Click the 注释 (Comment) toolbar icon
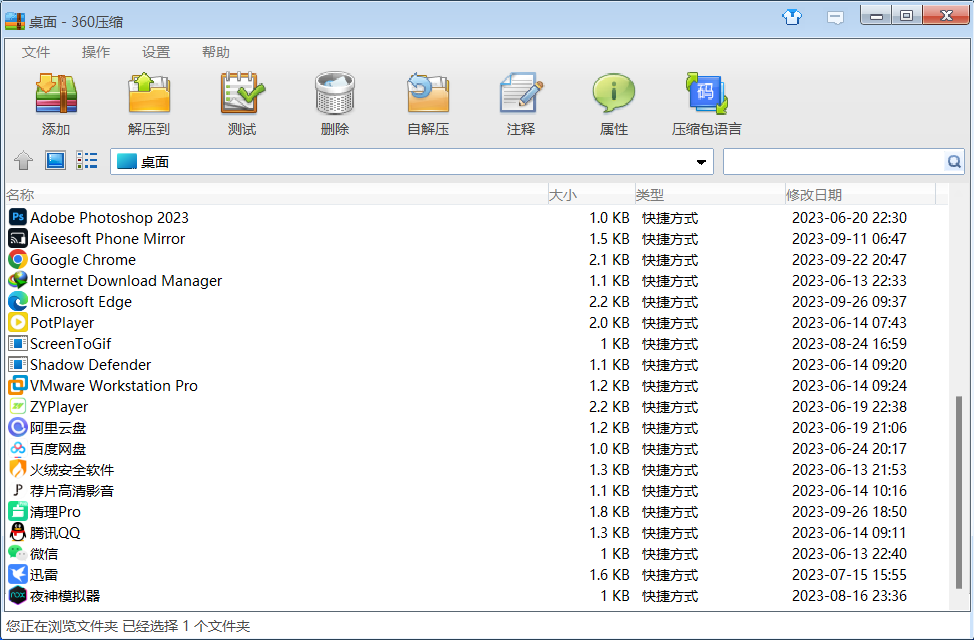 coord(521,94)
